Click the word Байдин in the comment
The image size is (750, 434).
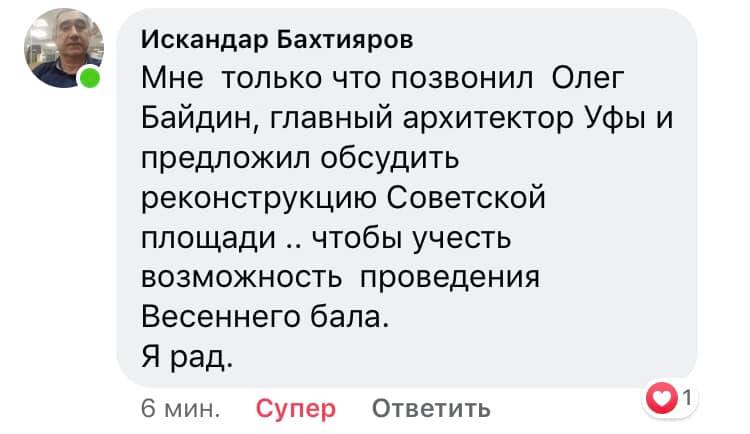[x=198, y=123]
